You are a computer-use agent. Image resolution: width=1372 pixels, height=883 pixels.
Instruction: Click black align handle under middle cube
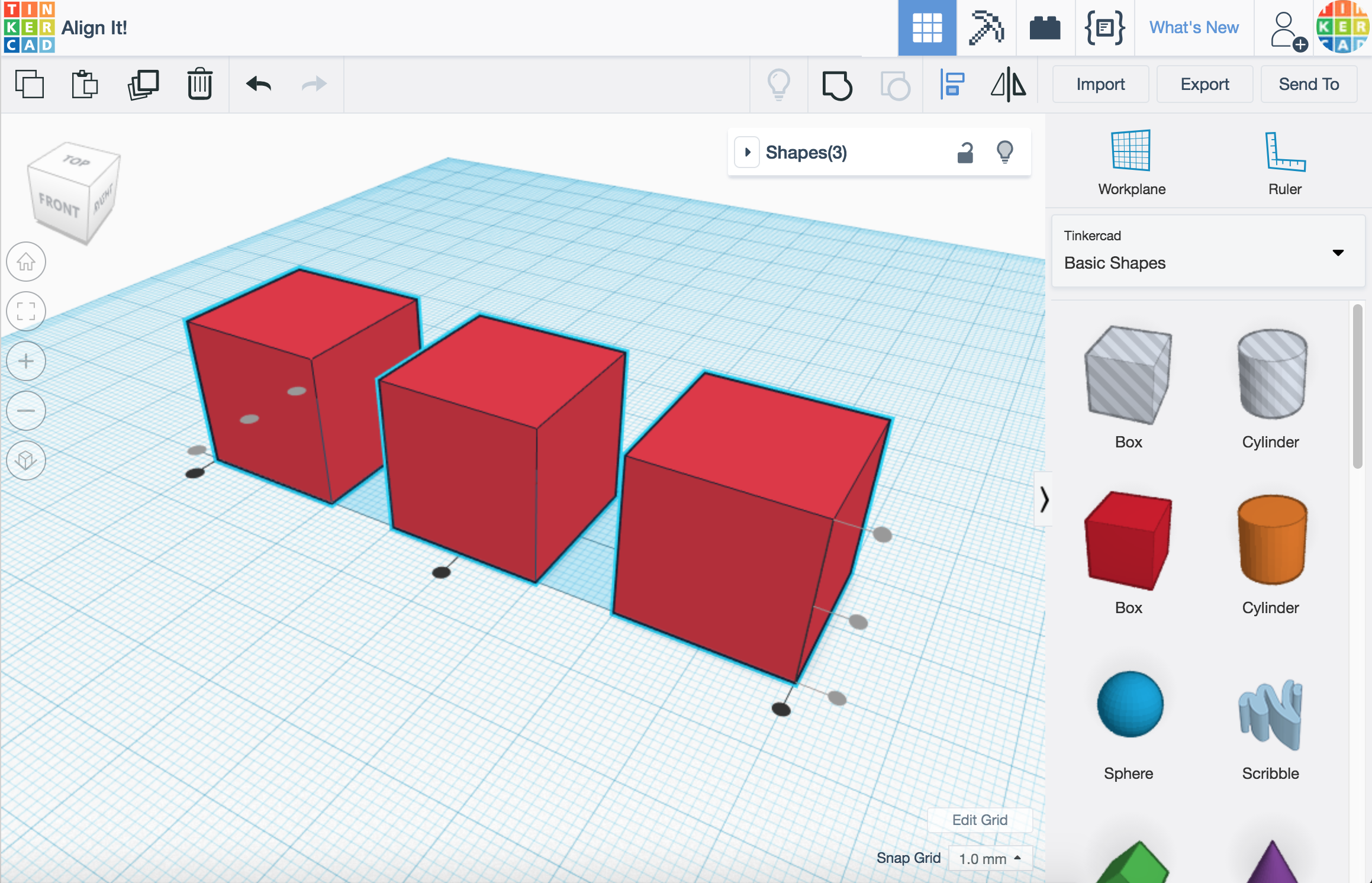(441, 572)
